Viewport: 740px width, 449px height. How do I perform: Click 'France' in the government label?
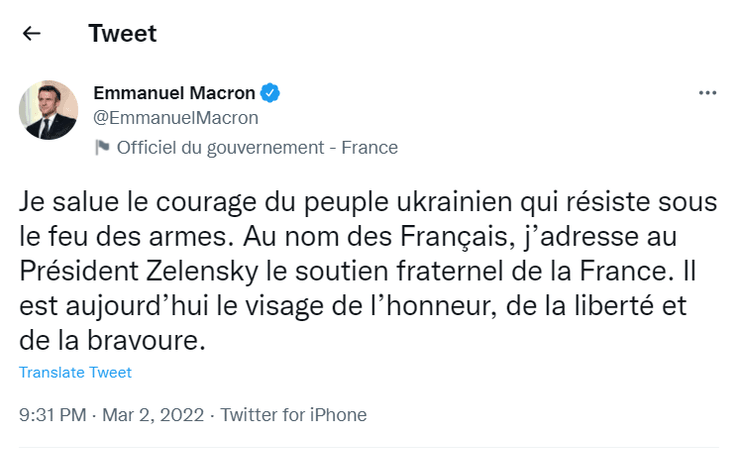point(369,148)
